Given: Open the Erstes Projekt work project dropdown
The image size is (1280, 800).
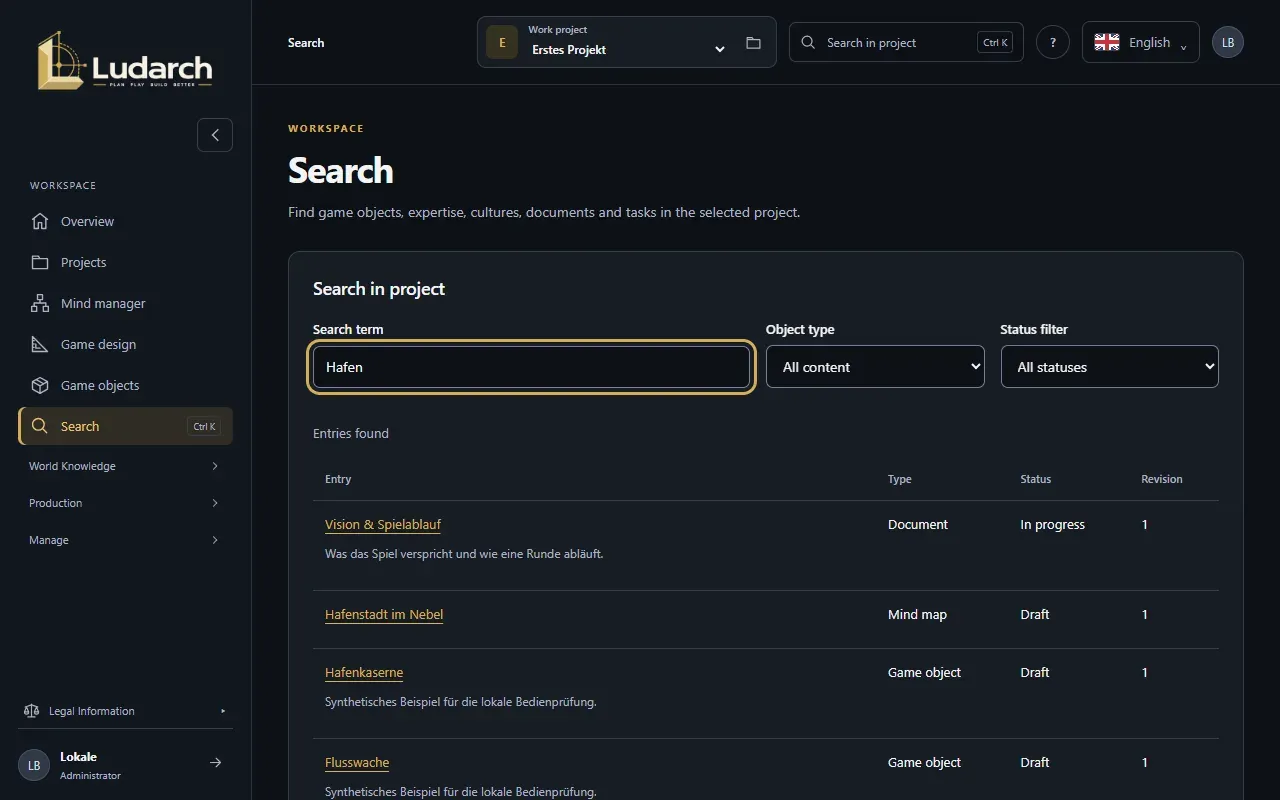Looking at the screenshot, I should [x=627, y=42].
